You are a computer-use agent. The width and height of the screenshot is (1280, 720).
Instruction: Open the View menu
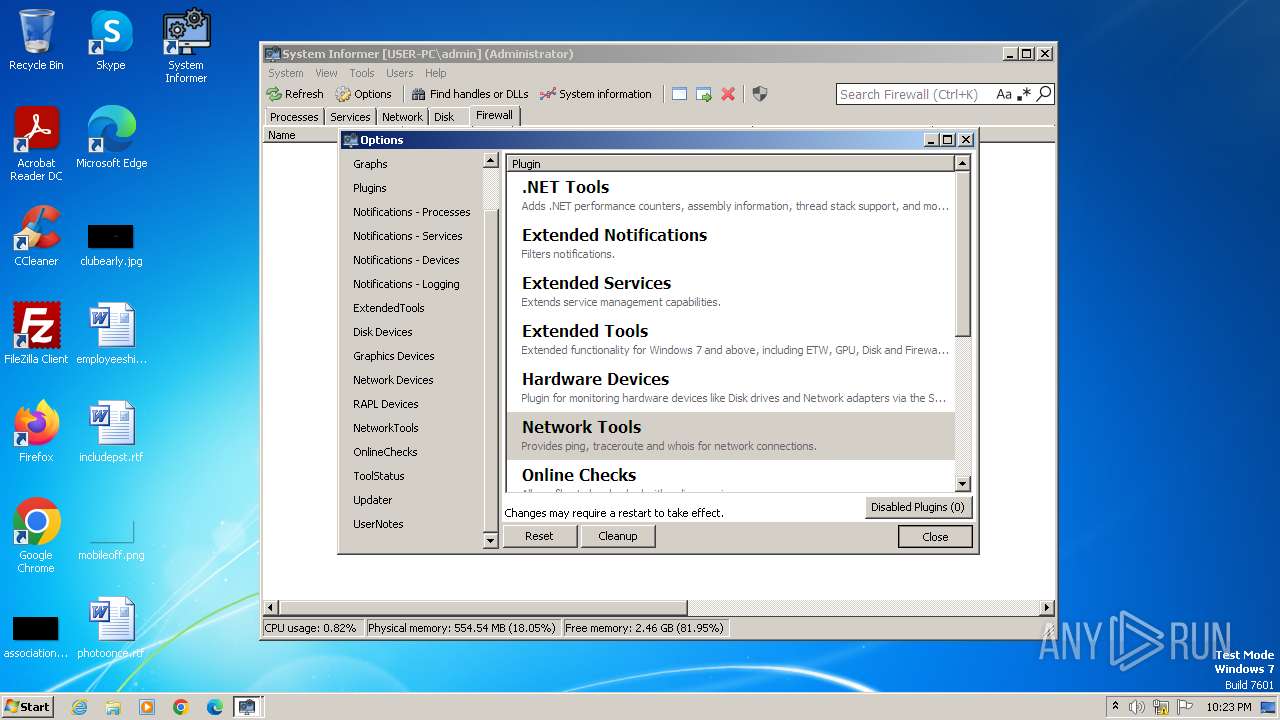(x=327, y=73)
